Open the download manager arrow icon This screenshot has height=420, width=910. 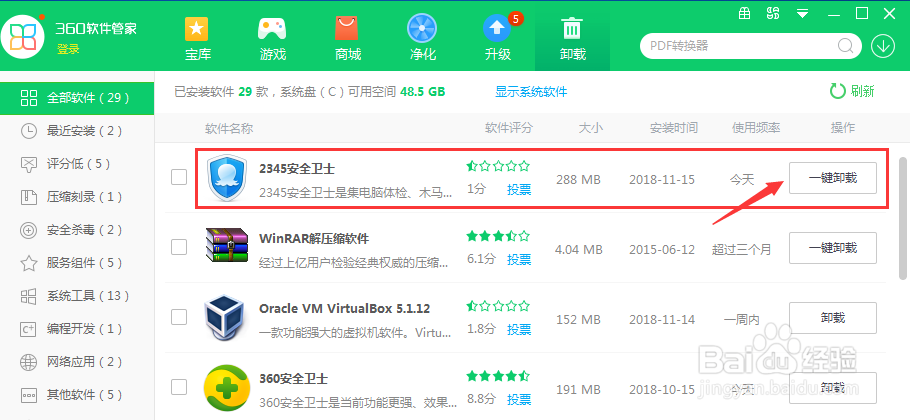[x=883, y=46]
